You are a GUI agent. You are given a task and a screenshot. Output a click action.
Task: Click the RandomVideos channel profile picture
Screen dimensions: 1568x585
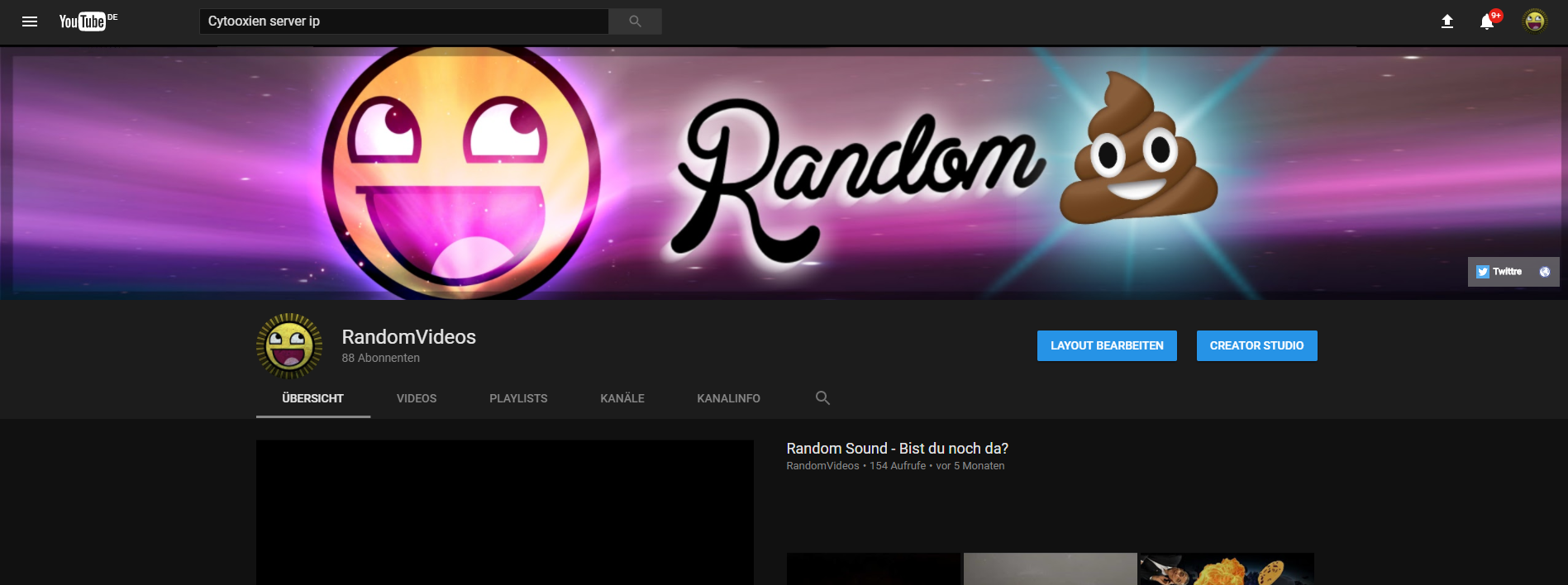pyautogui.click(x=289, y=346)
